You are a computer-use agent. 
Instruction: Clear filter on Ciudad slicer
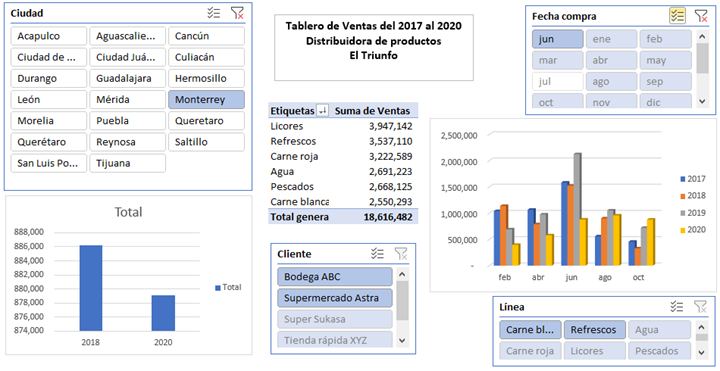237,13
